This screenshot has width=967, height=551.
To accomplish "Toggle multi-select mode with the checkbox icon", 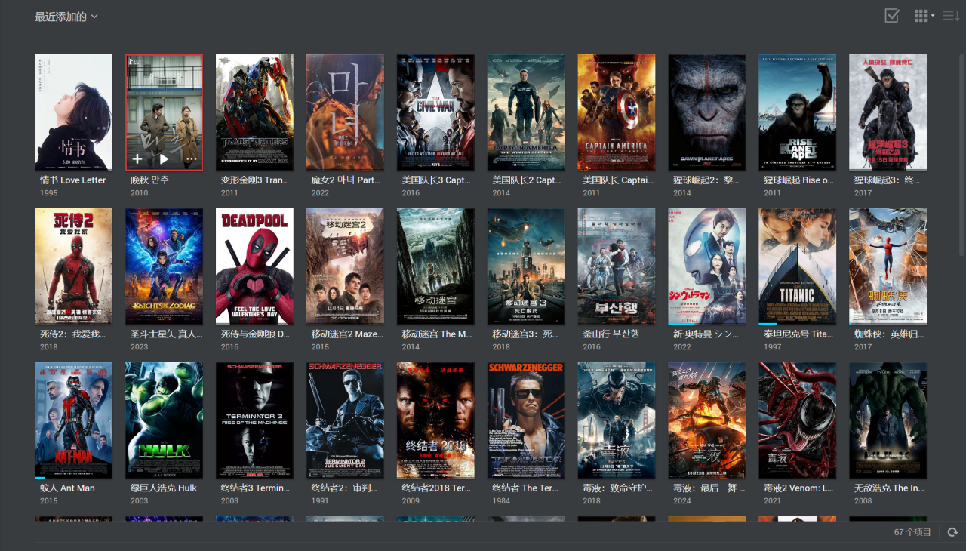I will (892, 16).
